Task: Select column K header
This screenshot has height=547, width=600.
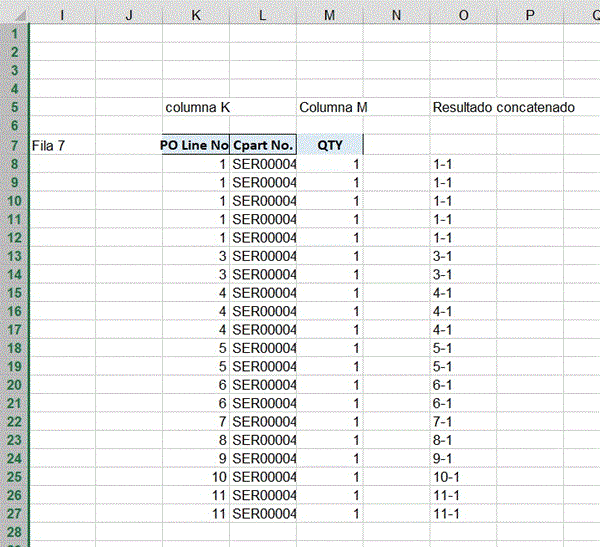Action: pyautogui.click(x=195, y=13)
